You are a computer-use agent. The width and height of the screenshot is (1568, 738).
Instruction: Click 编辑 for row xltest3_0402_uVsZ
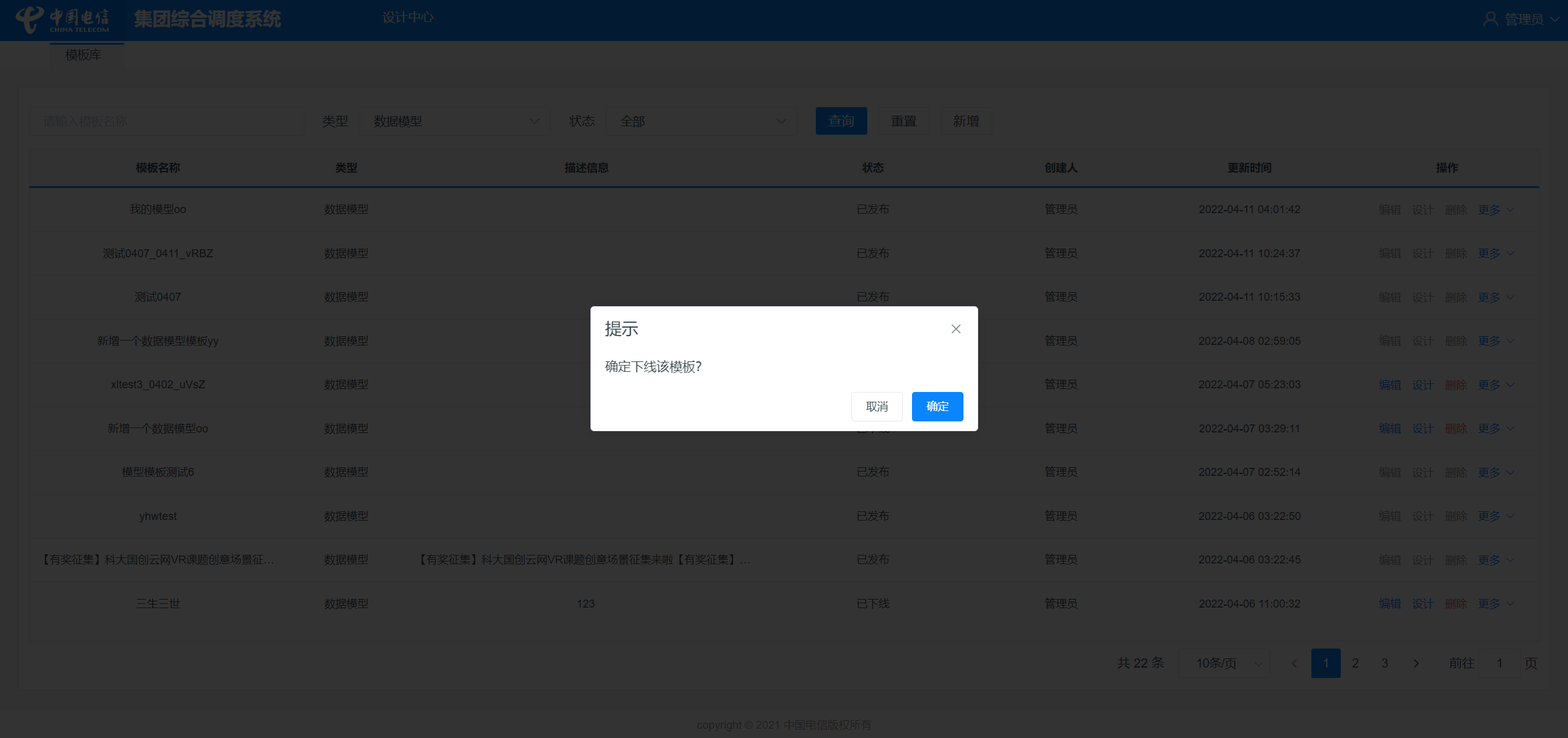tap(1390, 385)
